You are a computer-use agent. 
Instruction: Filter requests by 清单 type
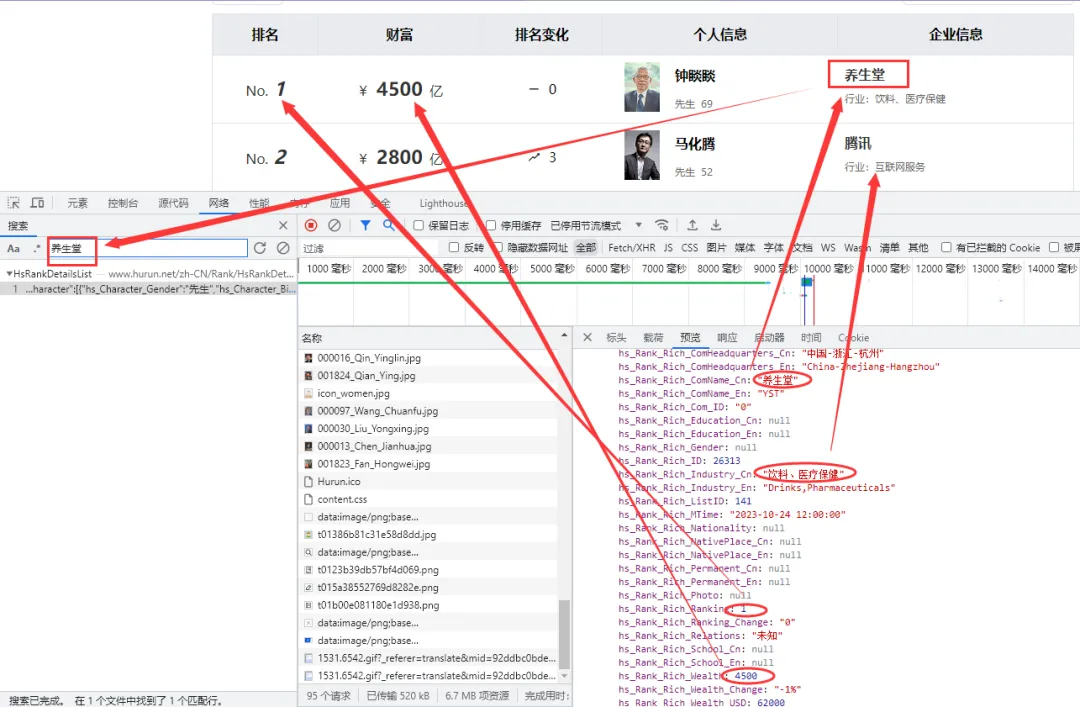tap(889, 247)
